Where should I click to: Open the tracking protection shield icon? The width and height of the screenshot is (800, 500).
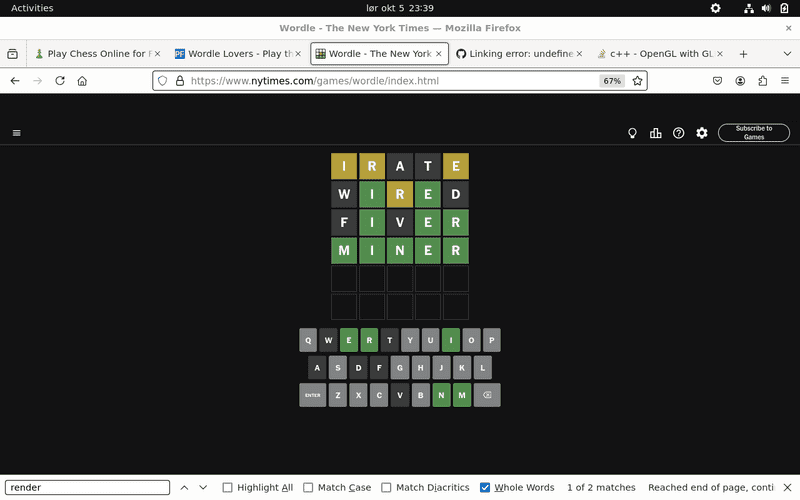(x=162, y=81)
